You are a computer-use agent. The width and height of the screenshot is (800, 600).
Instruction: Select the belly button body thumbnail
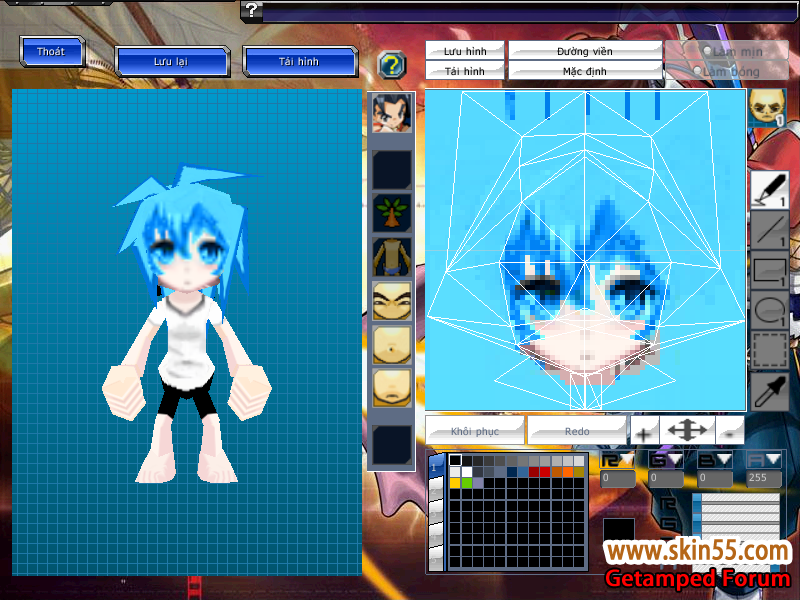pyautogui.click(x=391, y=345)
